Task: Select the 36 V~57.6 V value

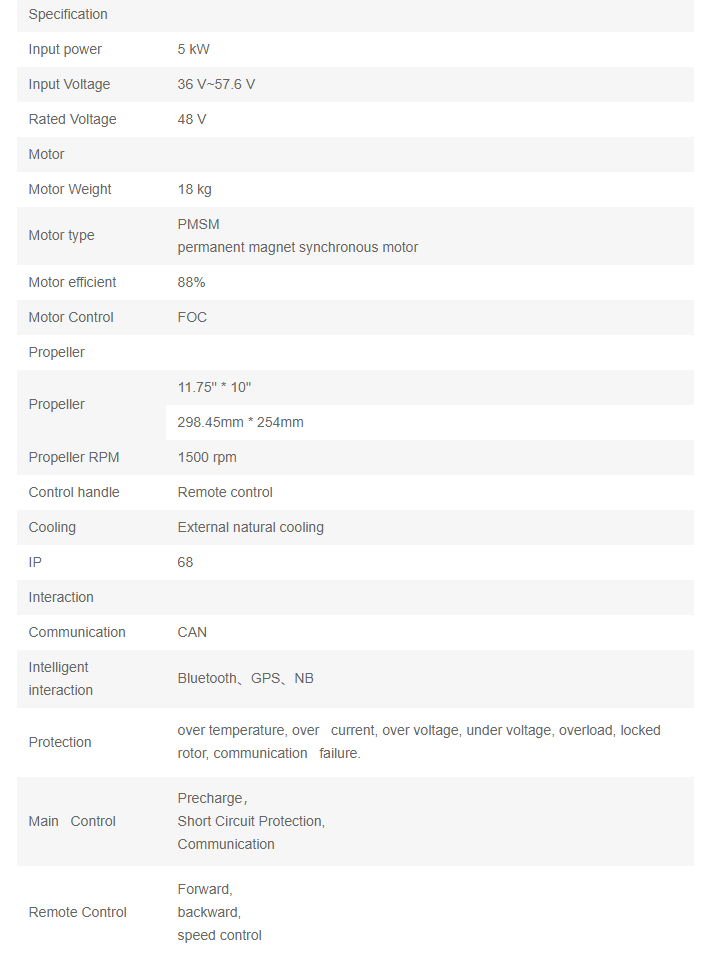Action: tap(216, 85)
